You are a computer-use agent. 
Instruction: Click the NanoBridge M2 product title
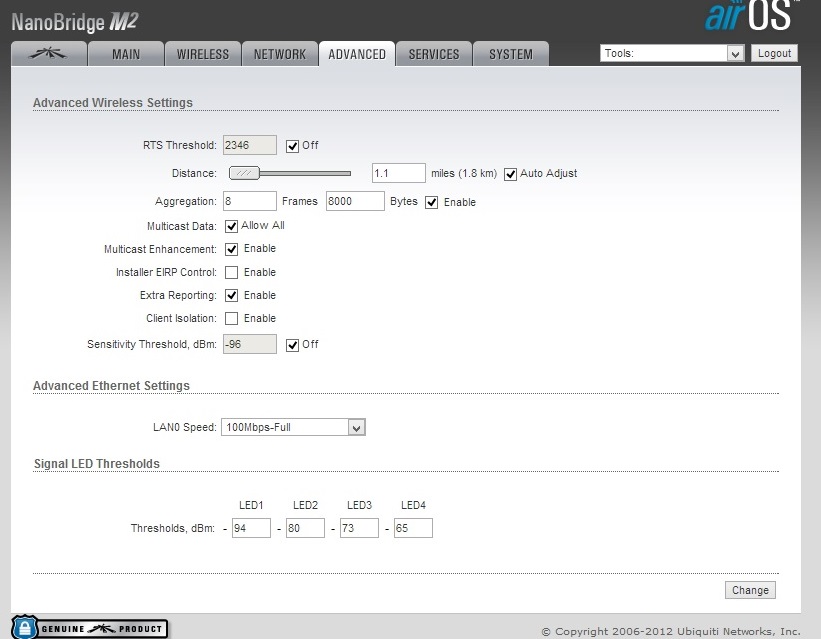click(74, 22)
